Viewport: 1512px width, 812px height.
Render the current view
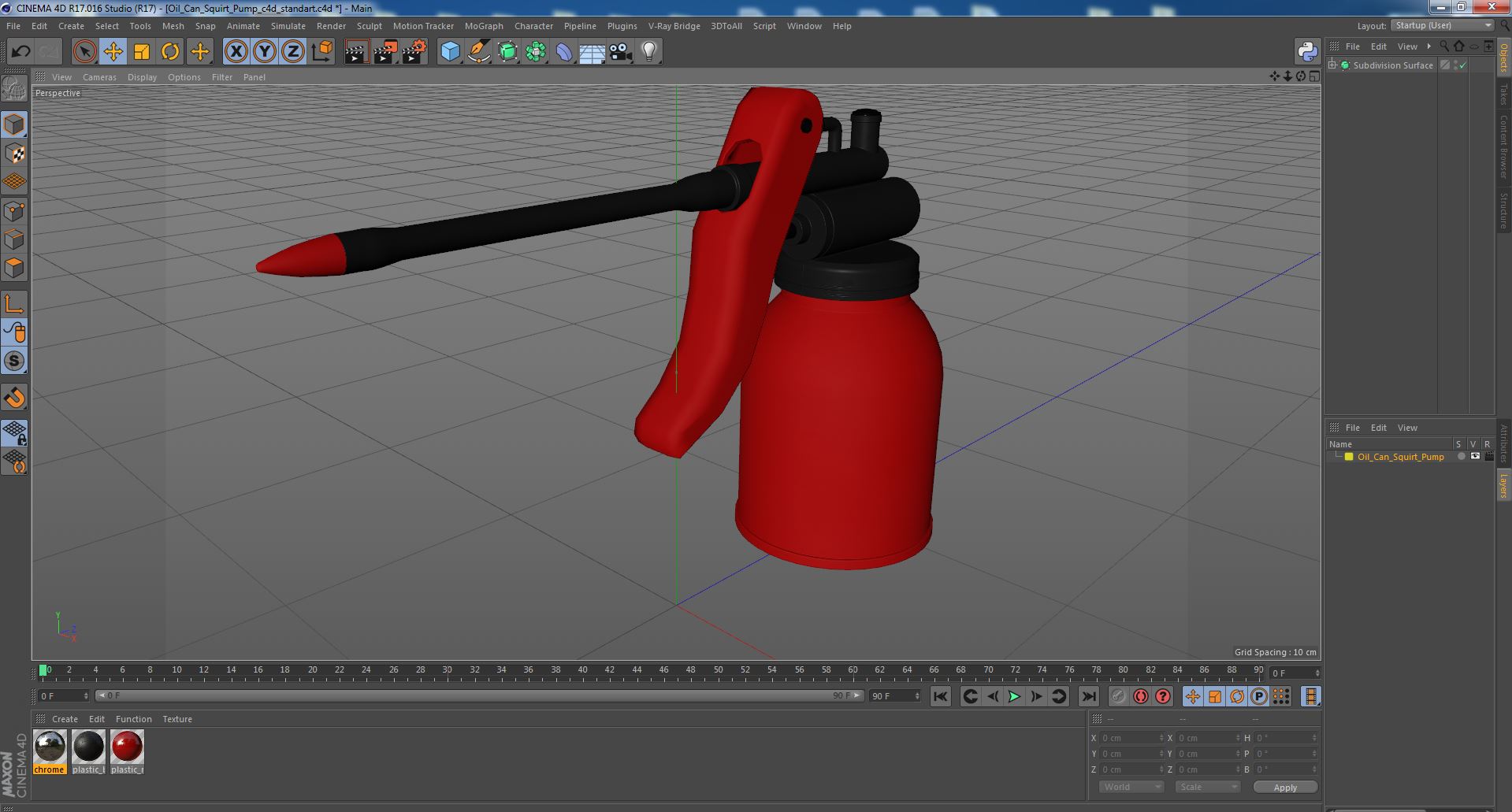pyautogui.click(x=356, y=52)
